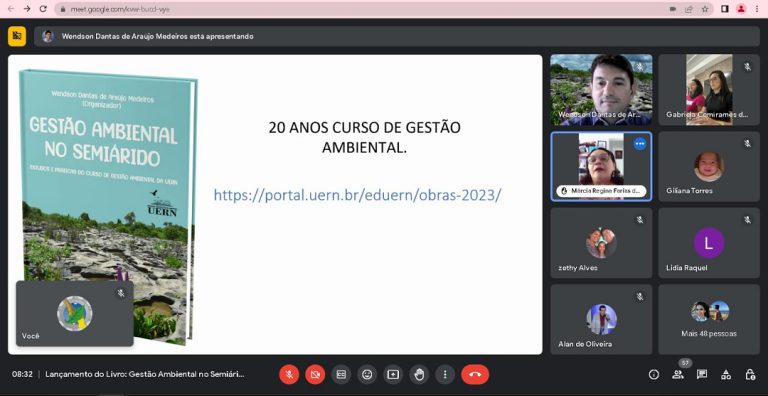The height and width of the screenshot is (396, 768).
Task: Click the camera indicator in address bar
Action: click(673, 9)
